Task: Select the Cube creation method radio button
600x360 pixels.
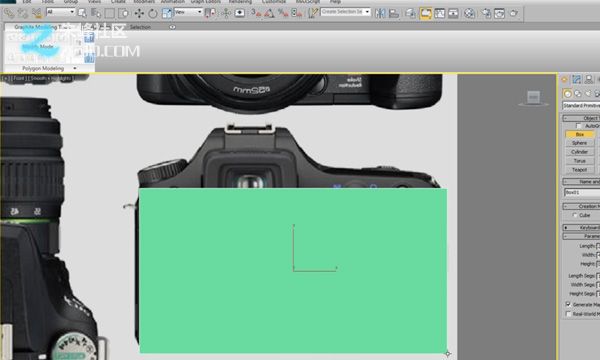Action: coord(575,215)
